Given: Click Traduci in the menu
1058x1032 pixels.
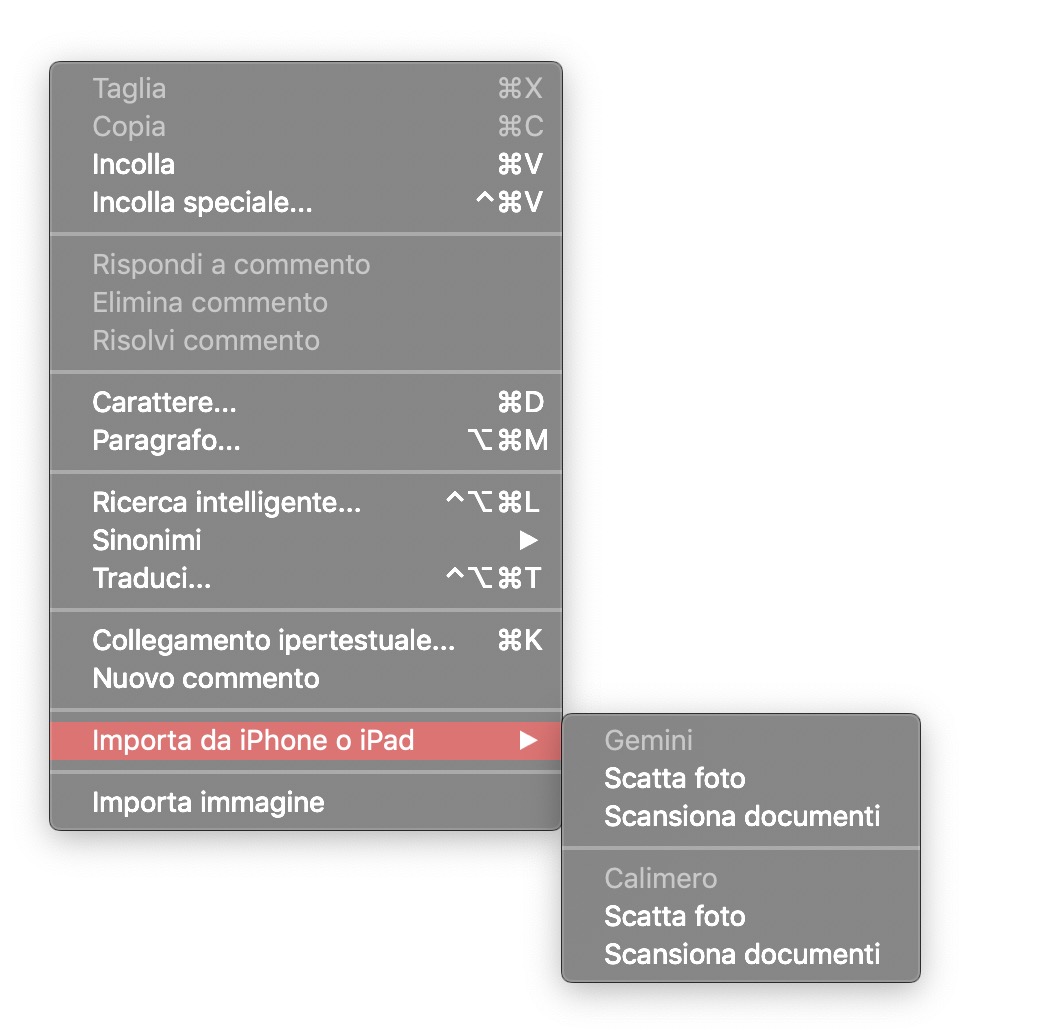Looking at the screenshot, I should [151, 579].
